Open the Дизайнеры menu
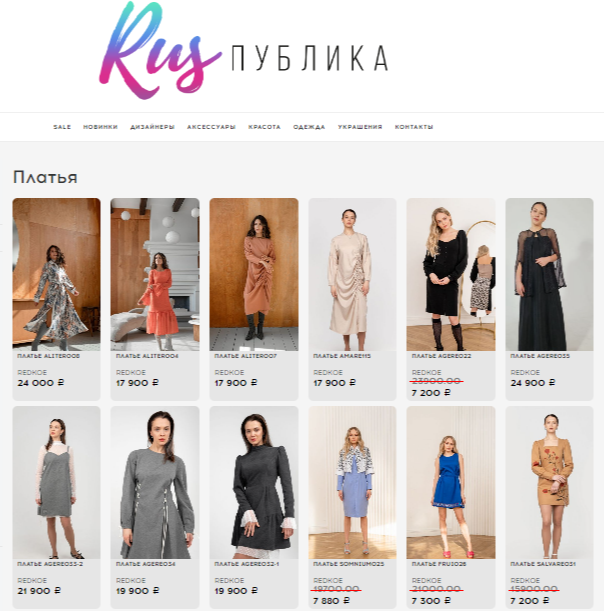This screenshot has width=604, height=611. point(152,127)
